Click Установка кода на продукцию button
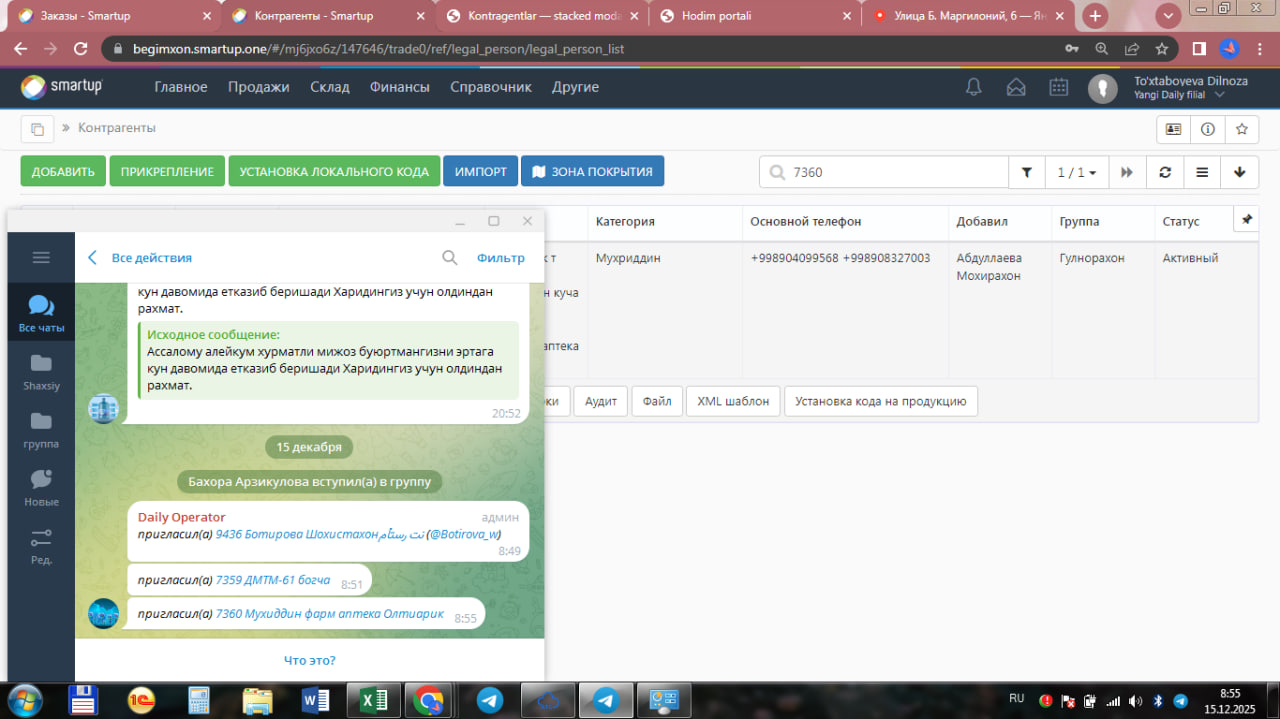This screenshot has width=1280, height=719. pyautogui.click(x=881, y=401)
